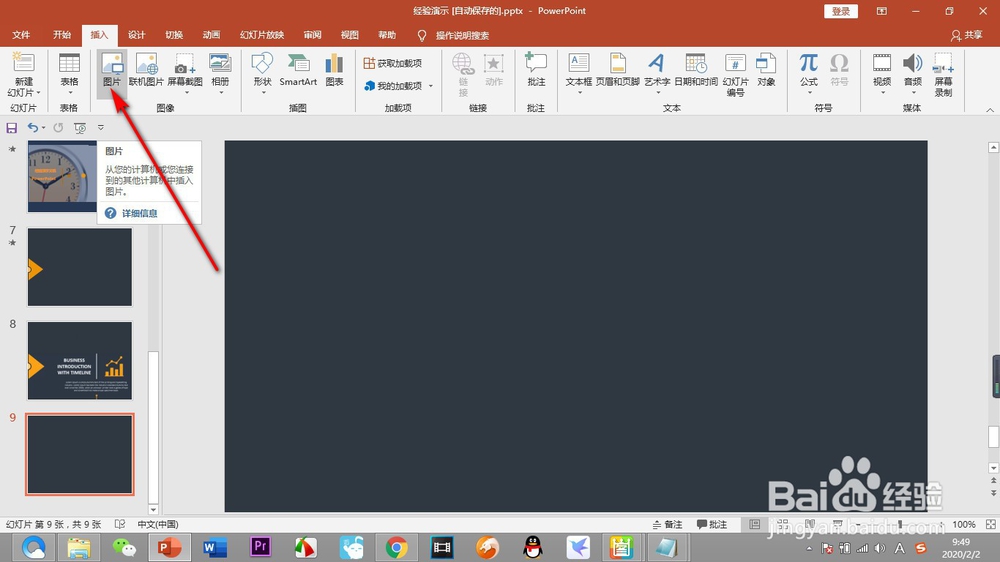Switch to the 开始 (Home) tab

(62, 35)
